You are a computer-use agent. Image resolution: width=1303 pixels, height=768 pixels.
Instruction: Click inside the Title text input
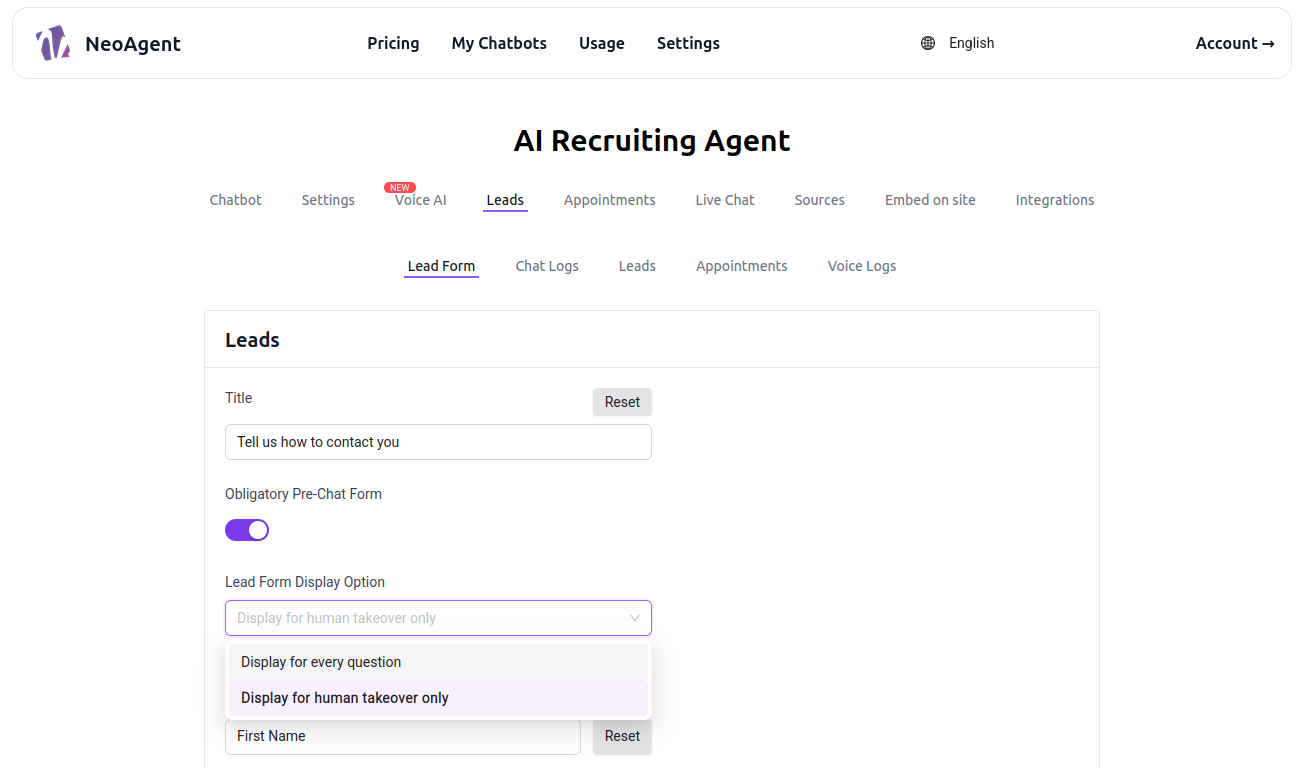(x=438, y=441)
